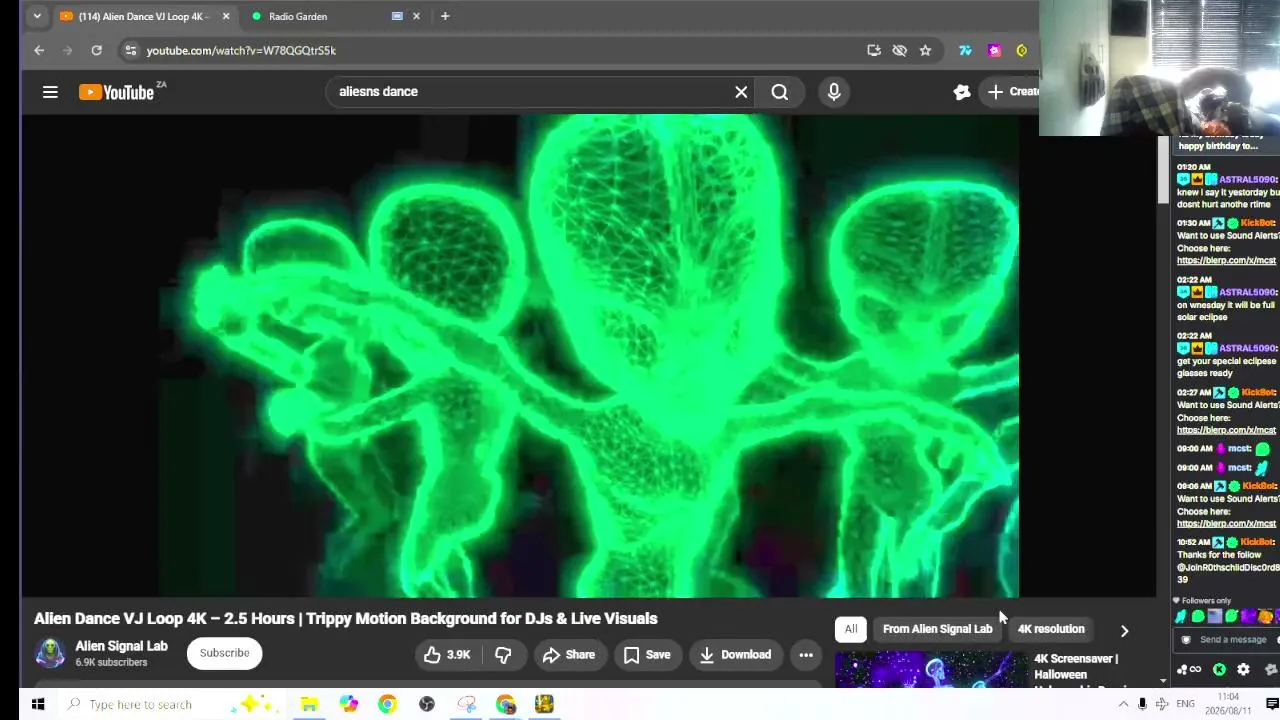Image resolution: width=1280 pixels, height=720 pixels.
Task: Click the green K icon below chat
Action: [1219, 670]
